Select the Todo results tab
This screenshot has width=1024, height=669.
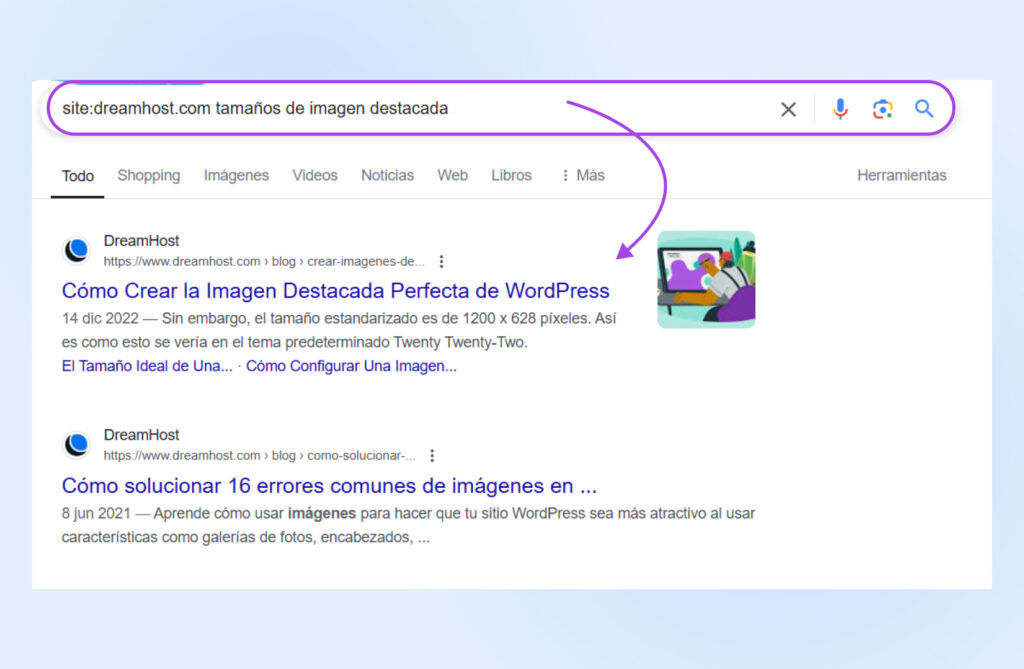78,176
